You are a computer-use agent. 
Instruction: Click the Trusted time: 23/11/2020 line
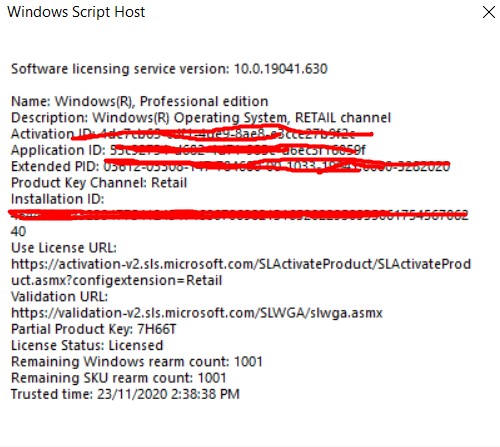[x=125, y=394]
